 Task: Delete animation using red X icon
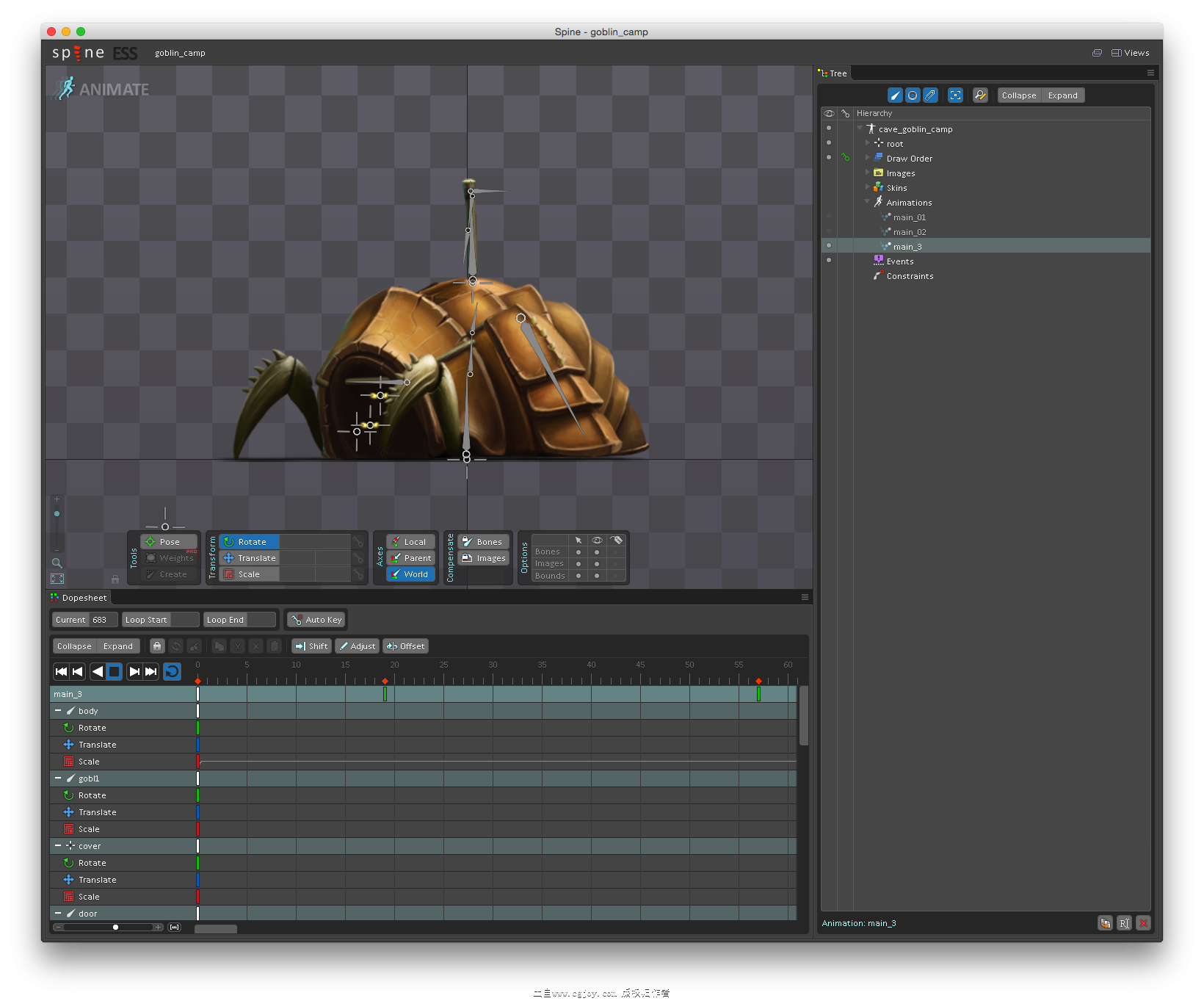click(1143, 923)
